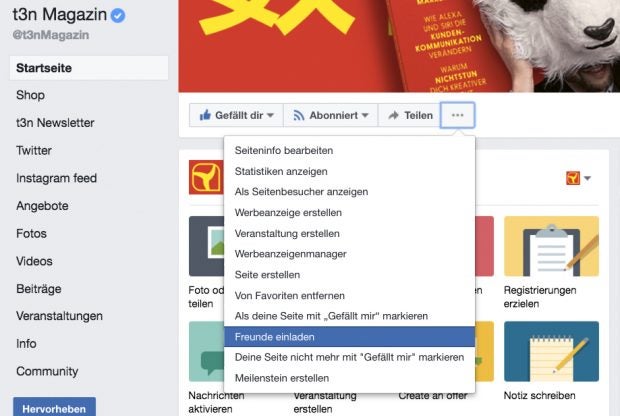
Task: Click the Foto oder Video teilen image icon
Action: 206,246
